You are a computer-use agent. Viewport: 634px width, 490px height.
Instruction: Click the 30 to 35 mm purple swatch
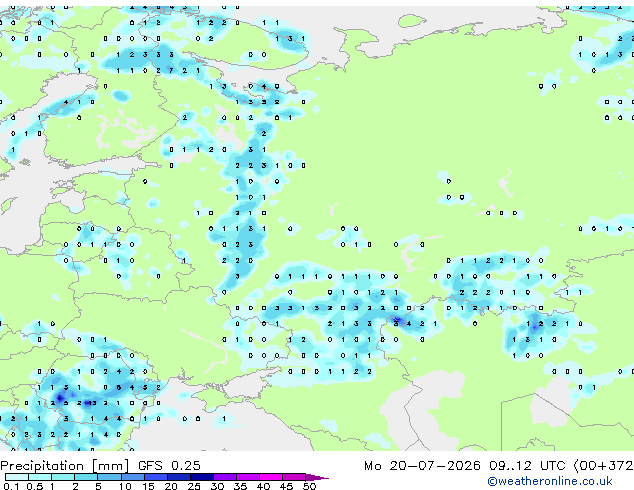224,477
